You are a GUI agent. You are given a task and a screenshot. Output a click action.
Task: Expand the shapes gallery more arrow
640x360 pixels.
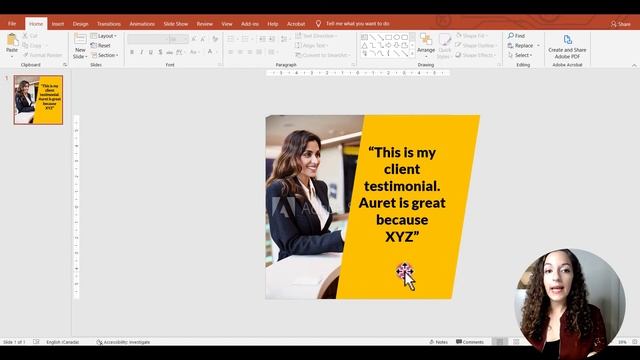(412, 54)
